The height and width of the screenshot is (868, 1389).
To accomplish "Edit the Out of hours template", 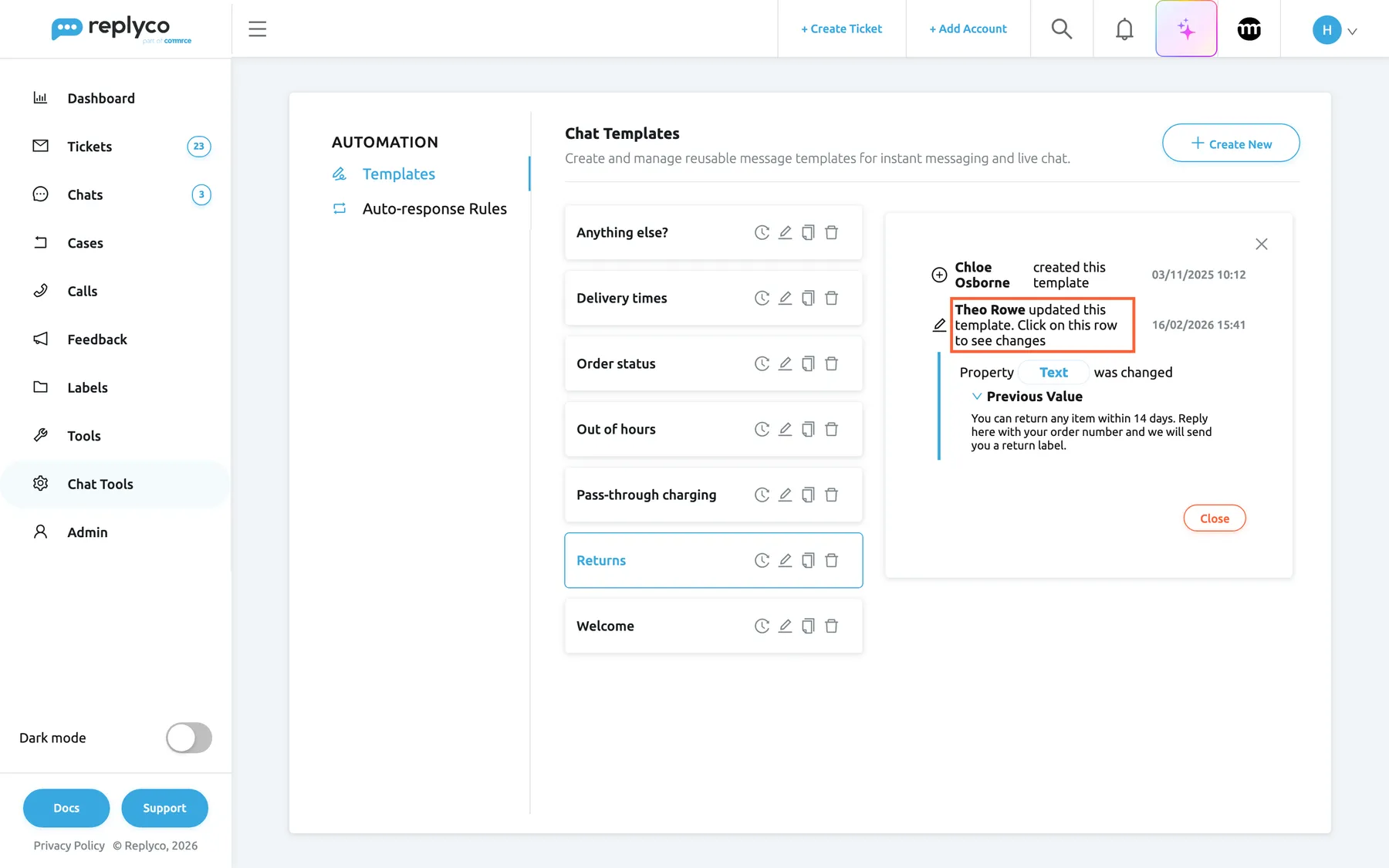I will point(785,429).
